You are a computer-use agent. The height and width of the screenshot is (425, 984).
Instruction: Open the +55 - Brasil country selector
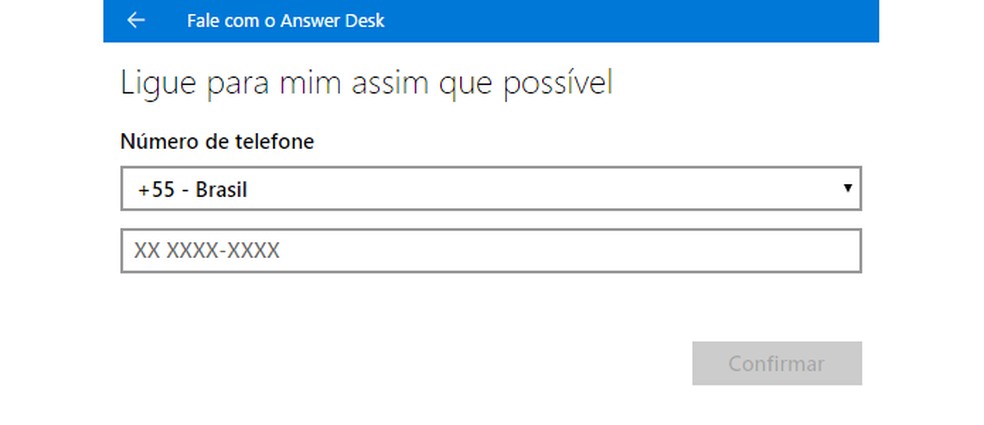pyautogui.click(x=490, y=189)
